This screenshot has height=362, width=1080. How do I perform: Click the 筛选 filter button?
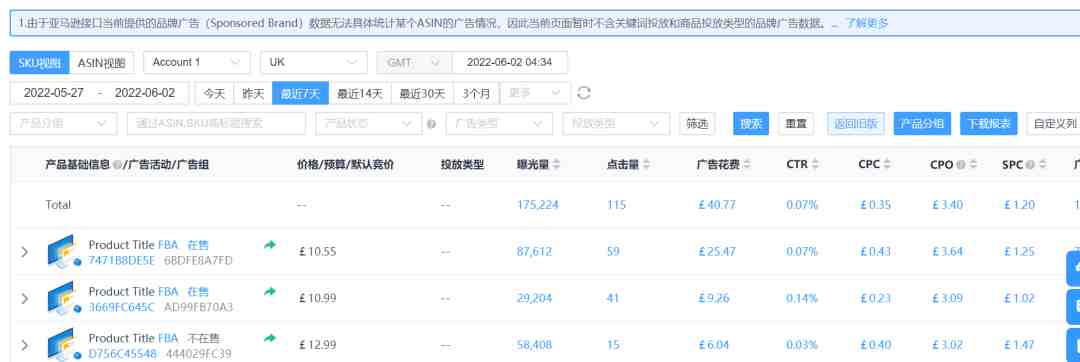click(x=696, y=124)
